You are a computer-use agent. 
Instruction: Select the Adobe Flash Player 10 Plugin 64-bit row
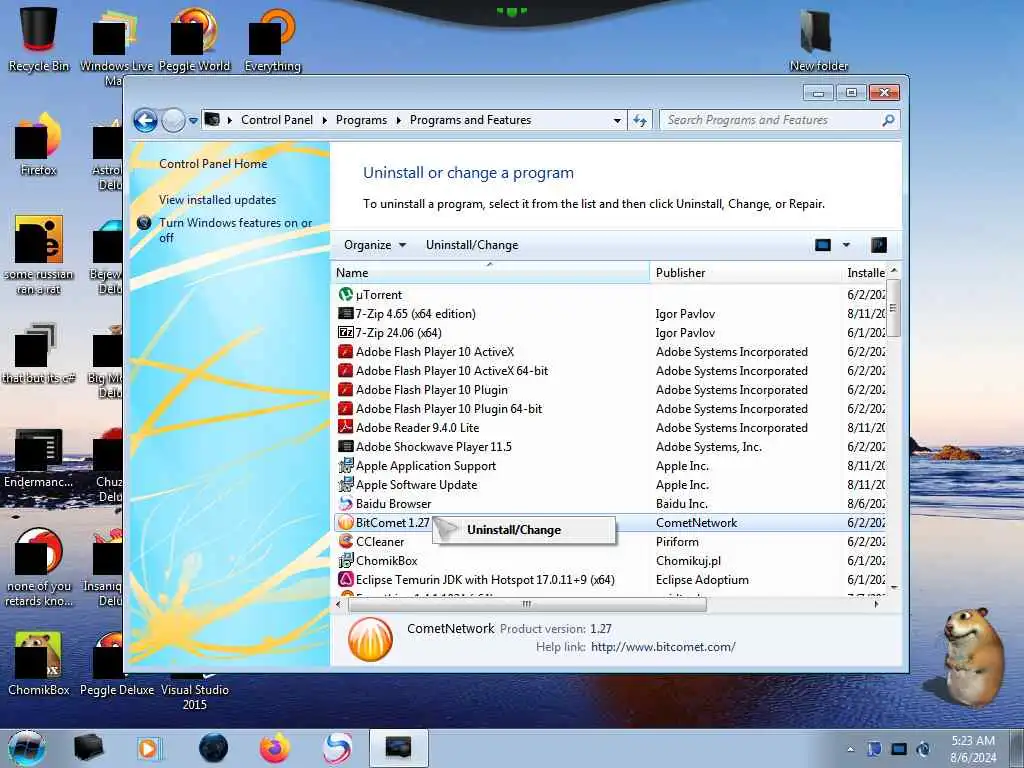tap(611, 409)
